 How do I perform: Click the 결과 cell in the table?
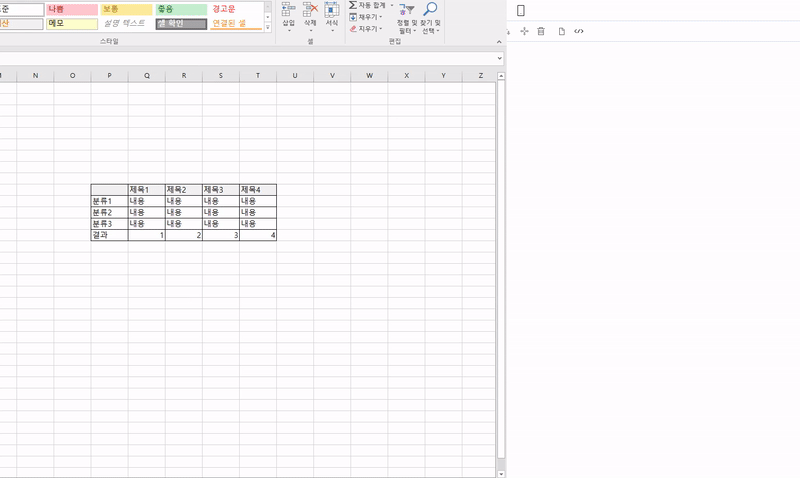[109, 235]
